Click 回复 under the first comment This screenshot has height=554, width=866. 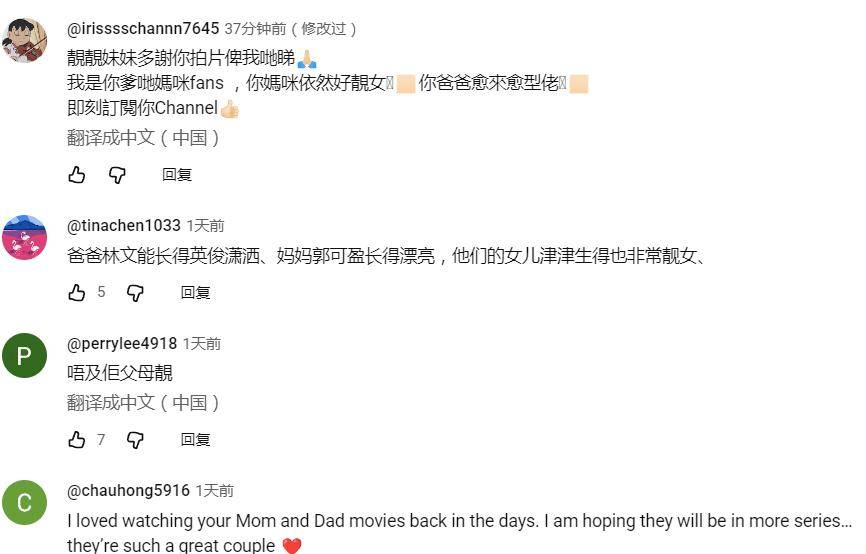(177, 175)
